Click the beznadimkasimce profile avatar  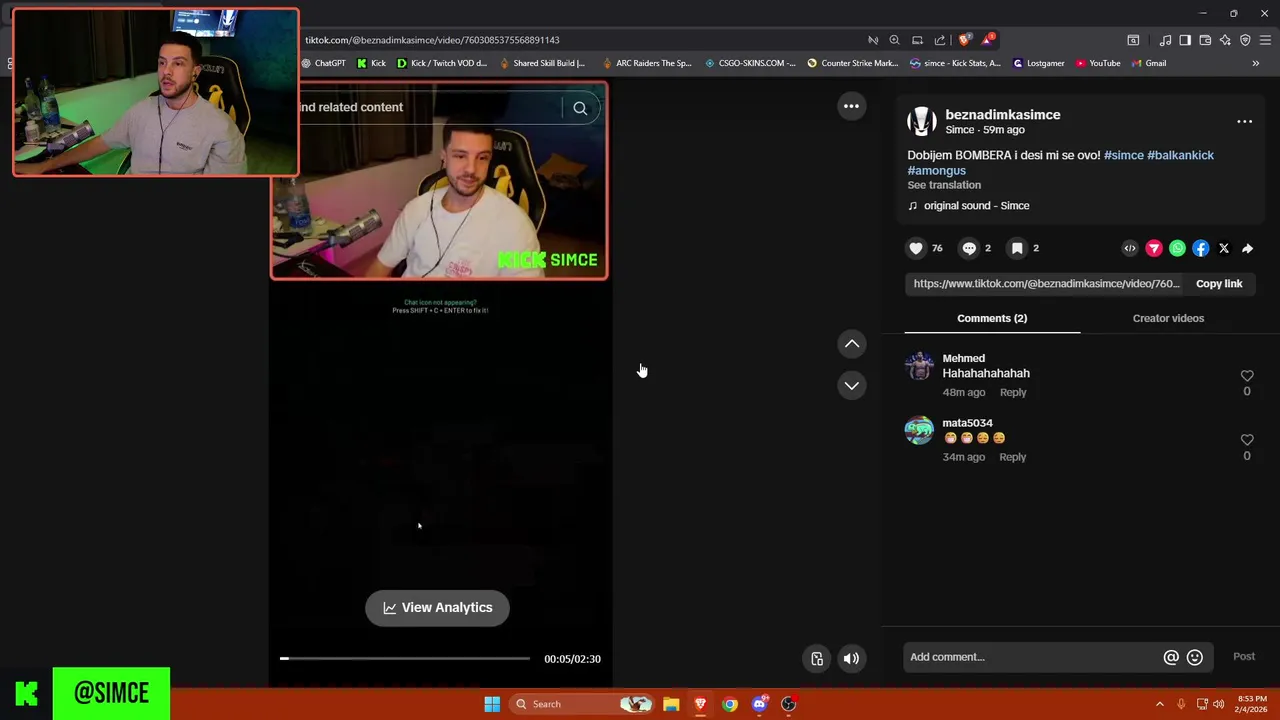(922, 121)
